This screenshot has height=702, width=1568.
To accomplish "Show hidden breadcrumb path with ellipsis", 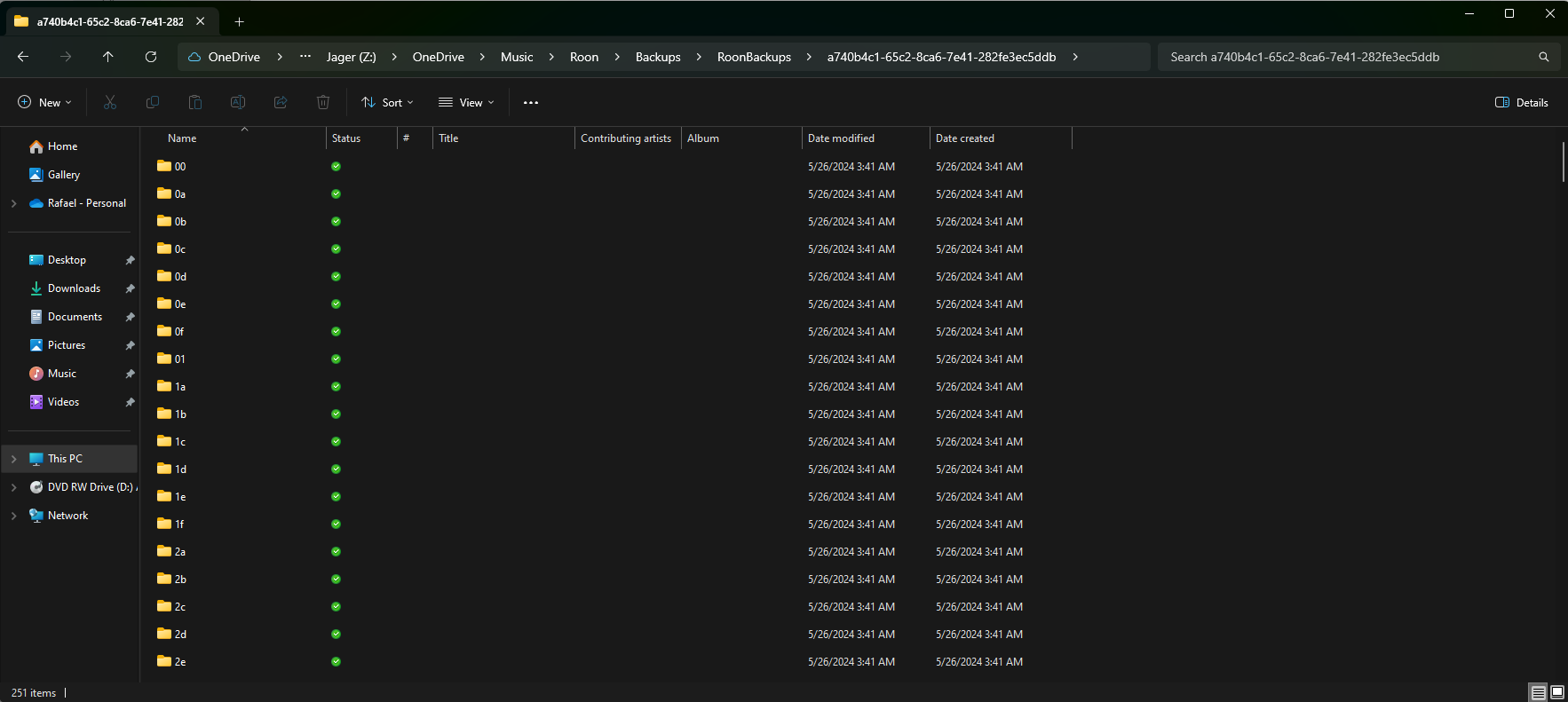I will [305, 57].
